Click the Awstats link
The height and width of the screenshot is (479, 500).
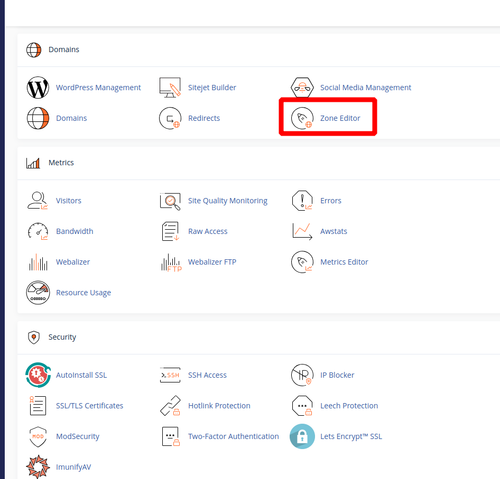334,231
